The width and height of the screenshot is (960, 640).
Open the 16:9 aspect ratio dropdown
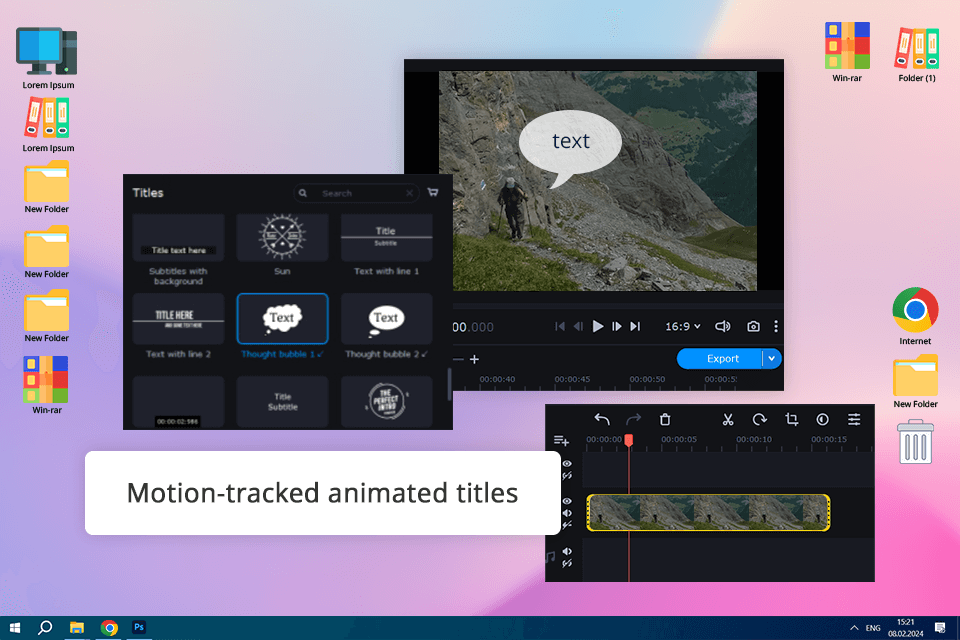683,326
